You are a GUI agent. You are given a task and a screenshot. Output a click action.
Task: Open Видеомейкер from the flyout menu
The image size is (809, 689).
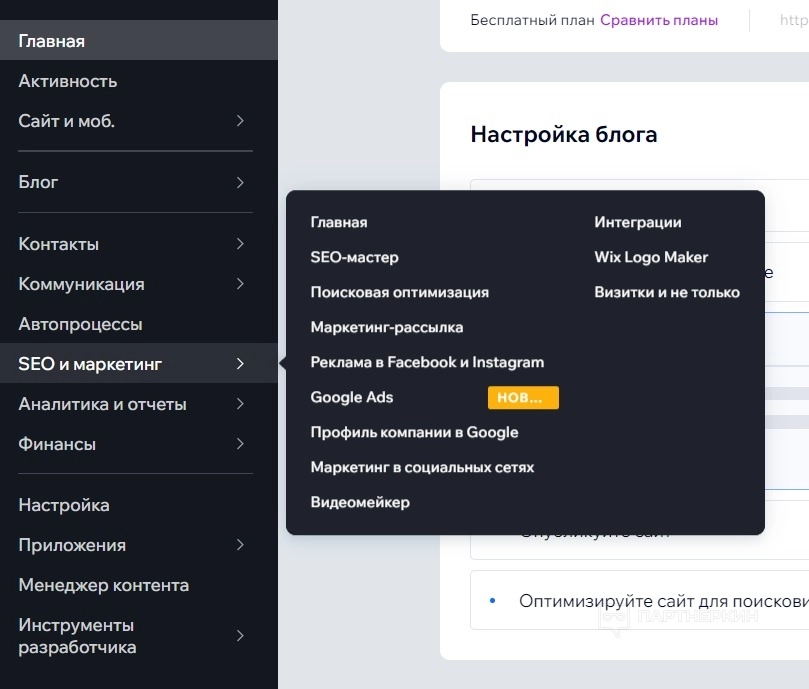(360, 502)
